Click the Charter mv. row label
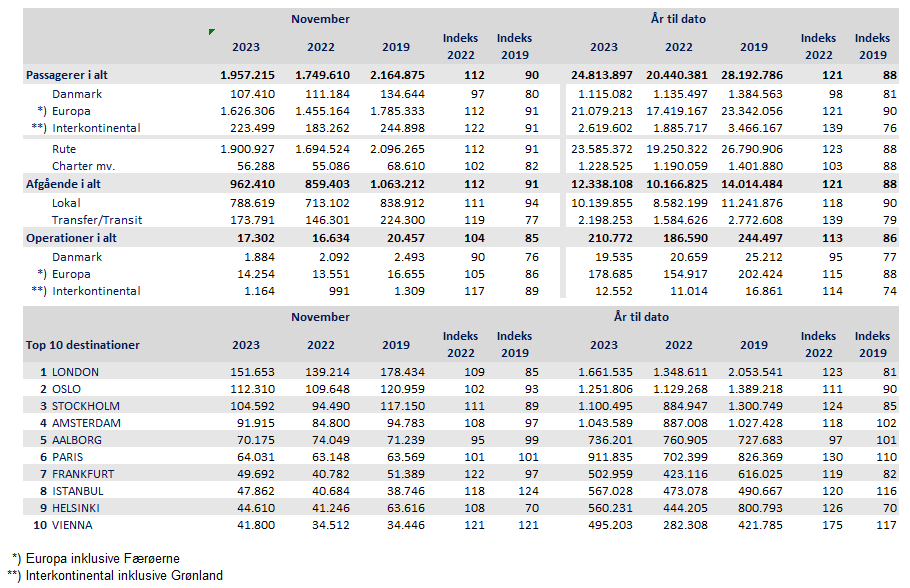The height and width of the screenshot is (588, 910). (x=86, y=166)
